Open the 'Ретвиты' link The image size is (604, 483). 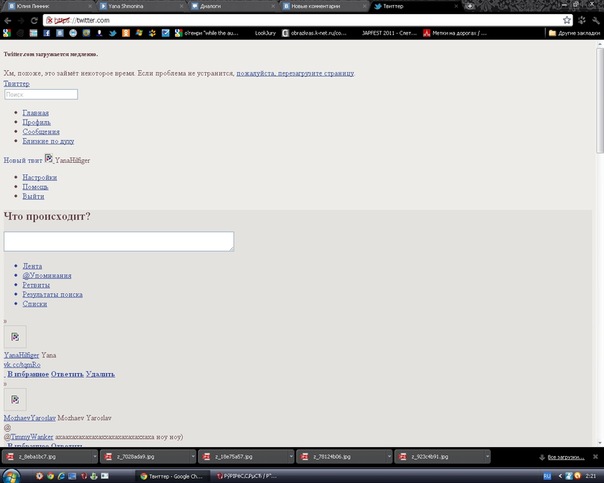tap(36, 285)
